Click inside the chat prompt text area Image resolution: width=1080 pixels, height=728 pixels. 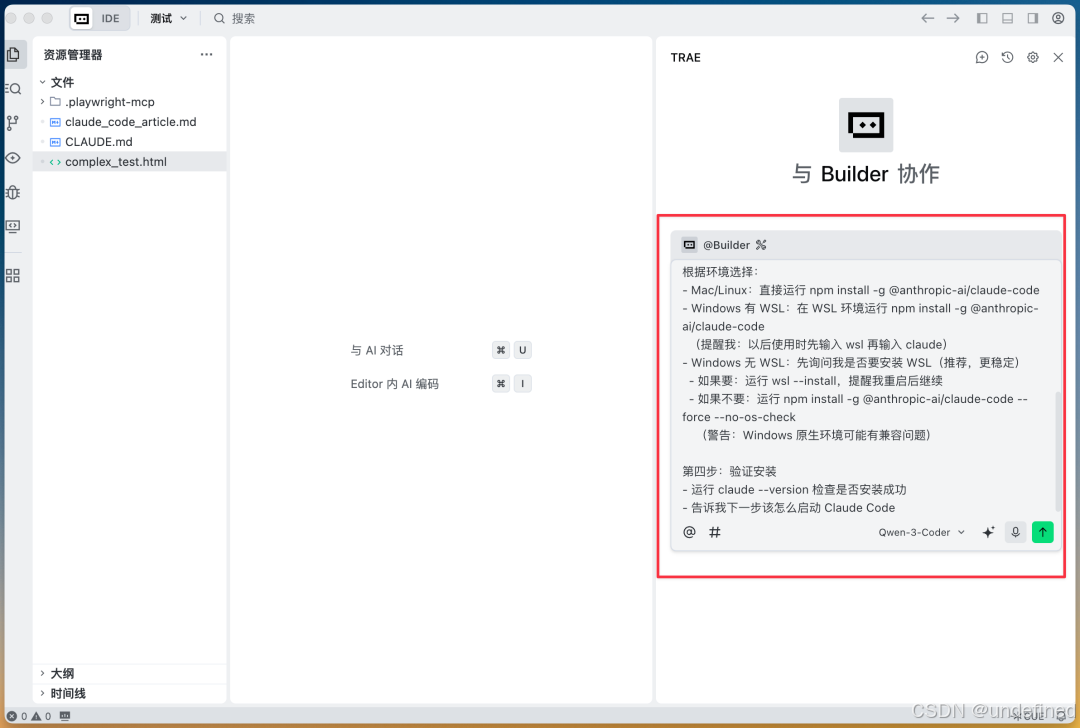[x=864, y=389]
